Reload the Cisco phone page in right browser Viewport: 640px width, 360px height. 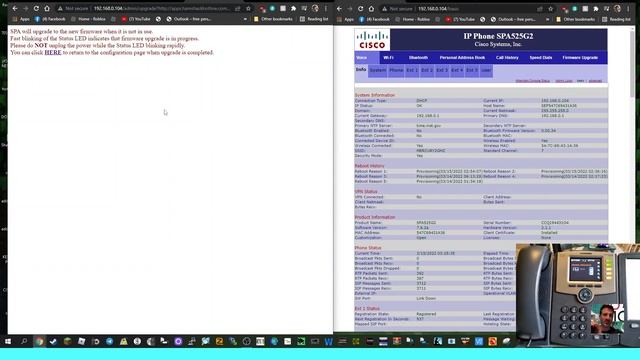click(x=360, y=9)
